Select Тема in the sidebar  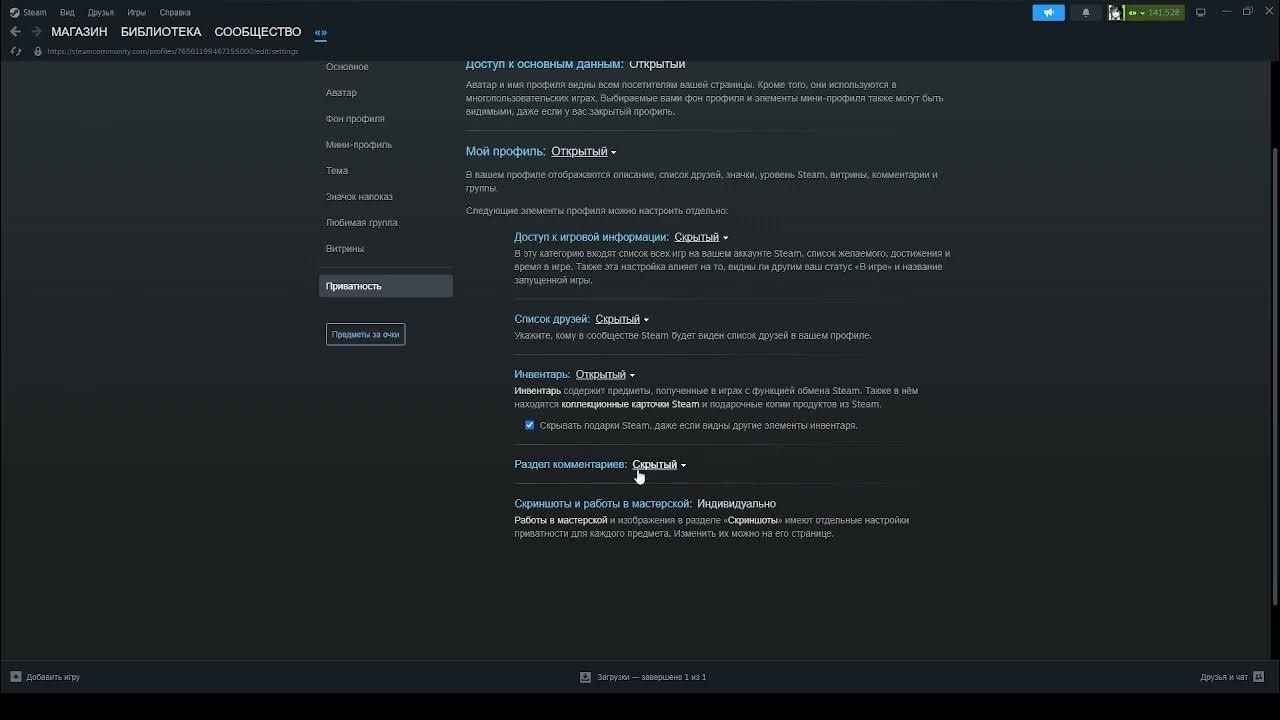coord(337,171)
